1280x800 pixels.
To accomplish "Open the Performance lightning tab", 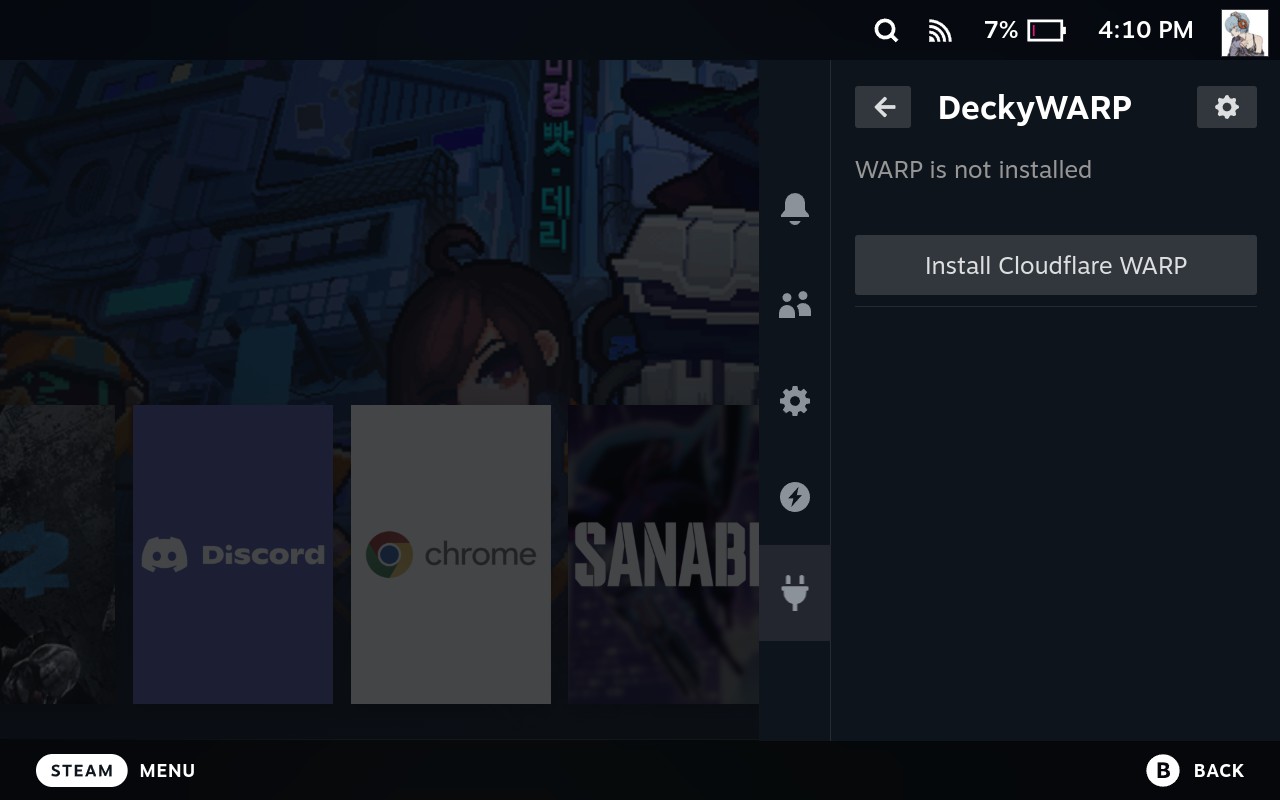I will [x=795, y=497].
